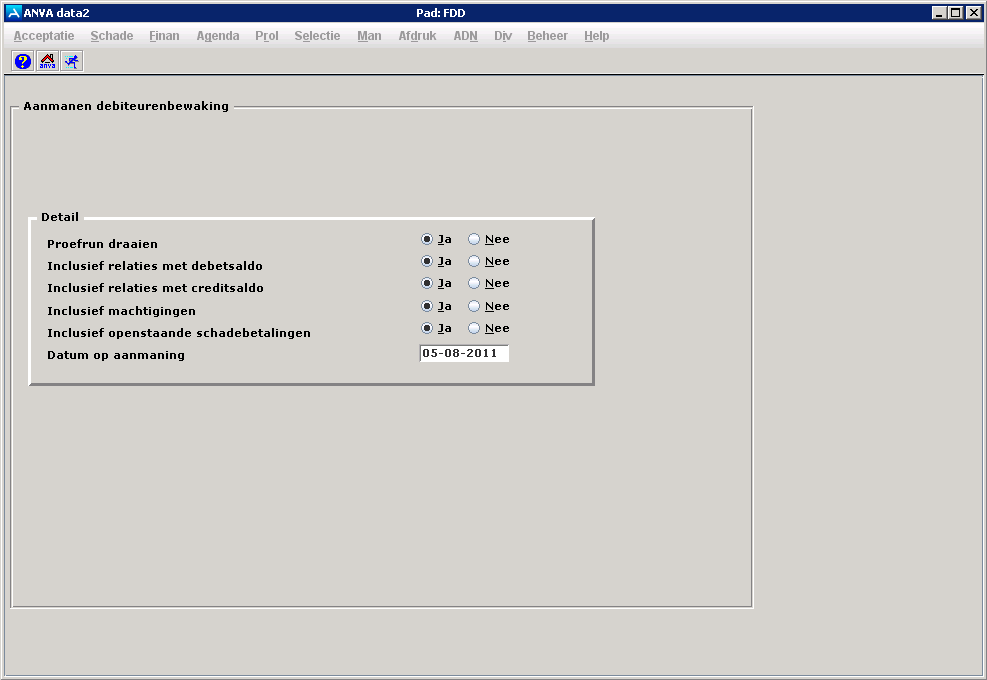Viewport: 987px width, 680px height.
Task: Click the ANVA logo in title bar
Action: click(13, 13)
